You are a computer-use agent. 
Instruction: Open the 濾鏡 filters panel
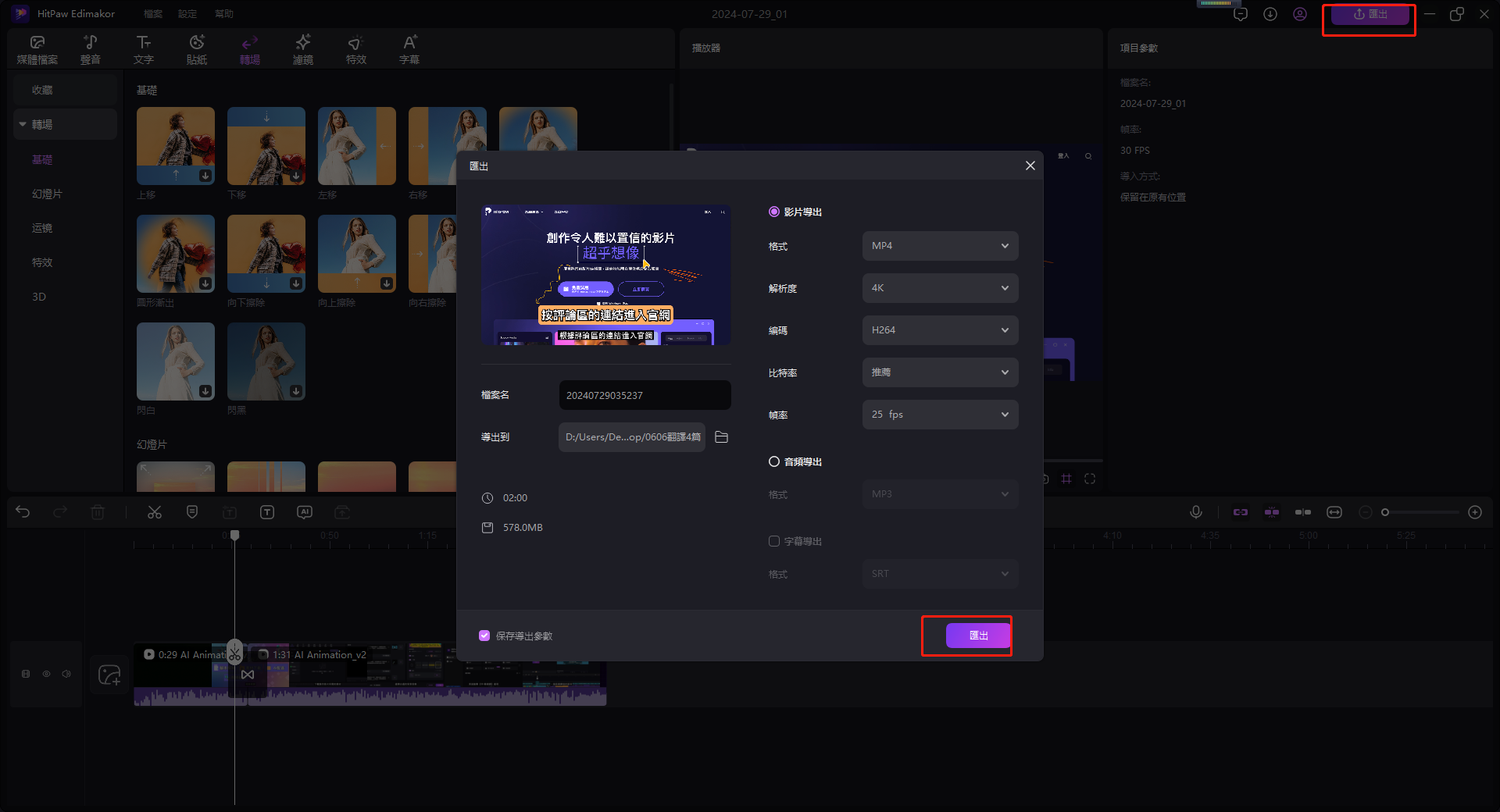[303, 49]
